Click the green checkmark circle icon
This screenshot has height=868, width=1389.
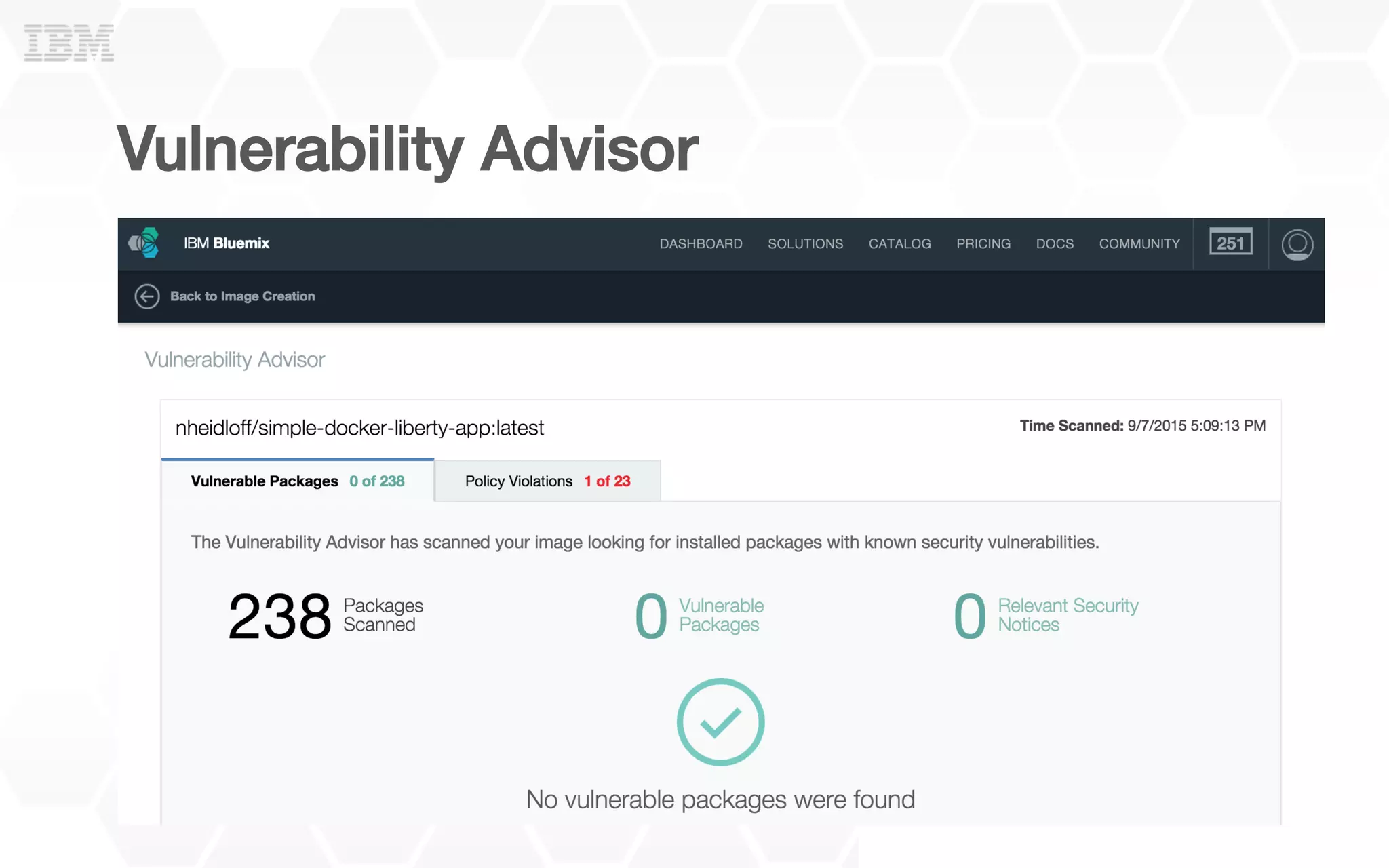(x=720, y=722)
